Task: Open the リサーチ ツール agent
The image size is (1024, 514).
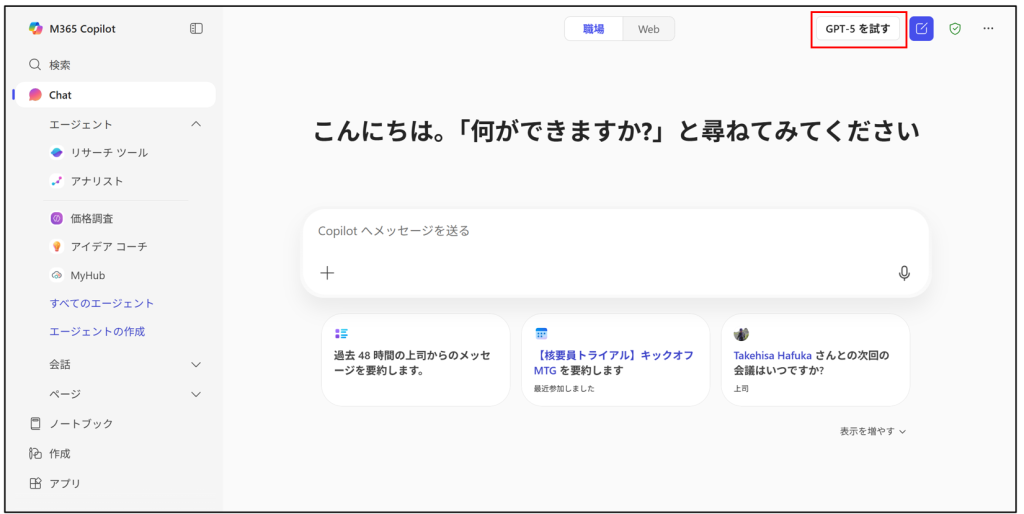Action: pos(99,152)
